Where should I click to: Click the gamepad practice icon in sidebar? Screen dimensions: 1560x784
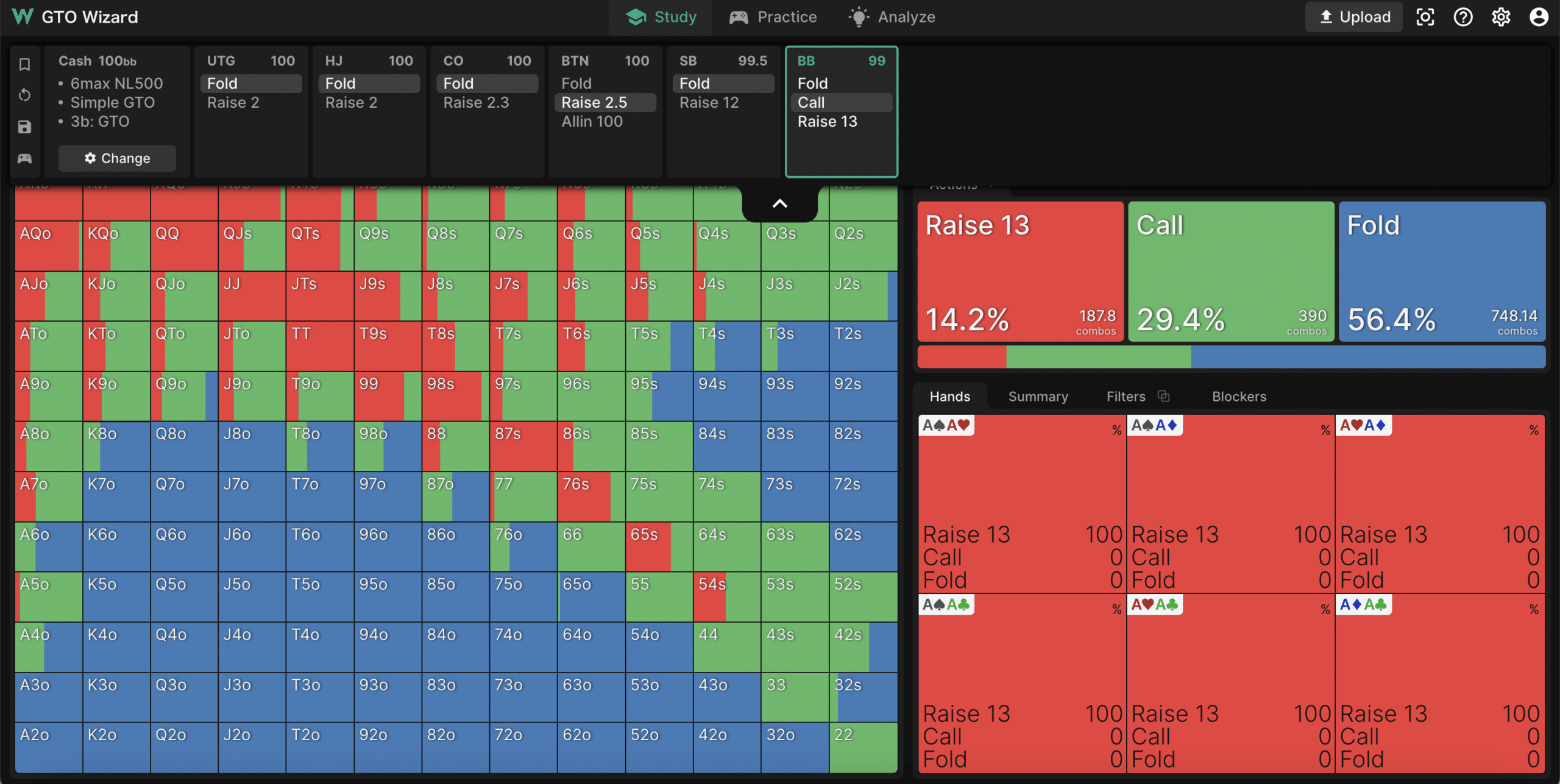coord(24,158)
